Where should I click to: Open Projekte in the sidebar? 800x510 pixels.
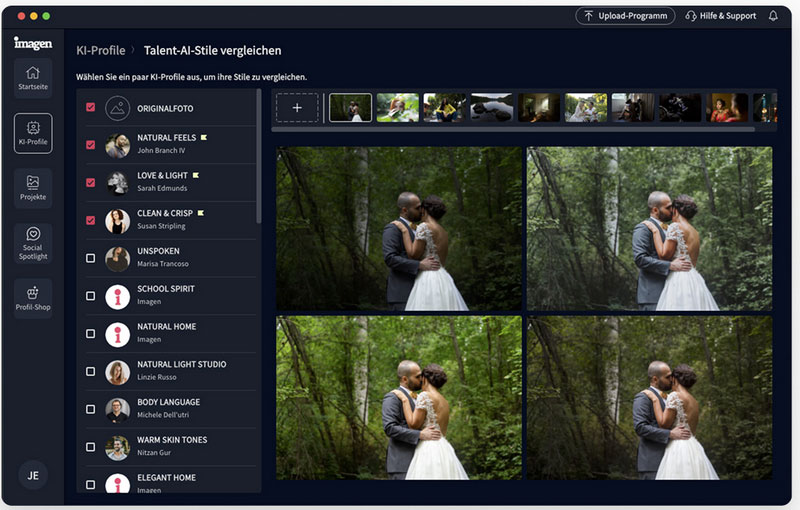(33, 188)
